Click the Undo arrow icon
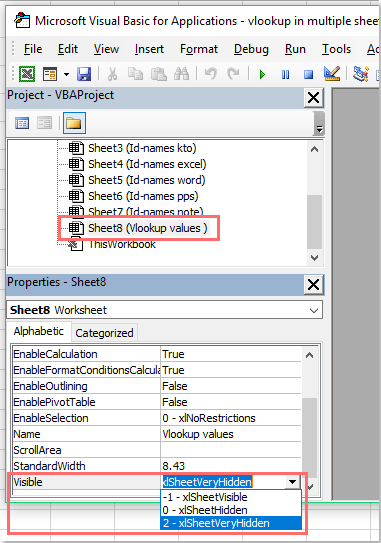This screenshot has width=381, height=543. pyautogui.click(x=210, y=74)
